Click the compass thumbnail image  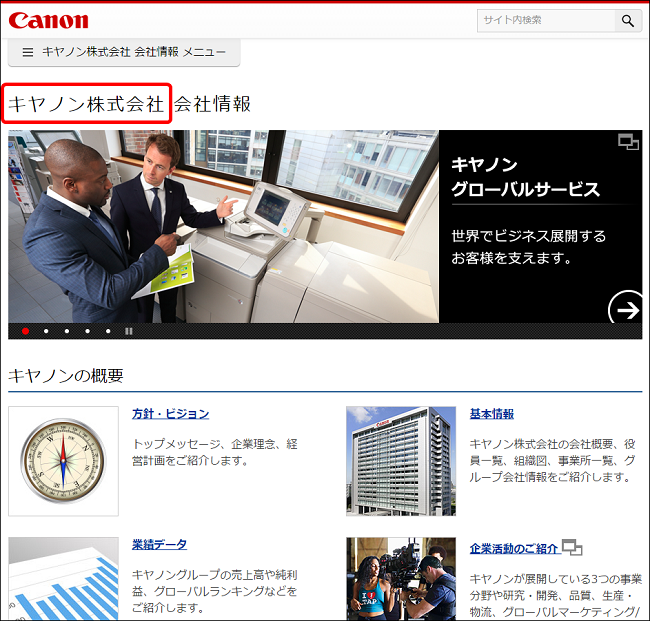coord(63,461)
